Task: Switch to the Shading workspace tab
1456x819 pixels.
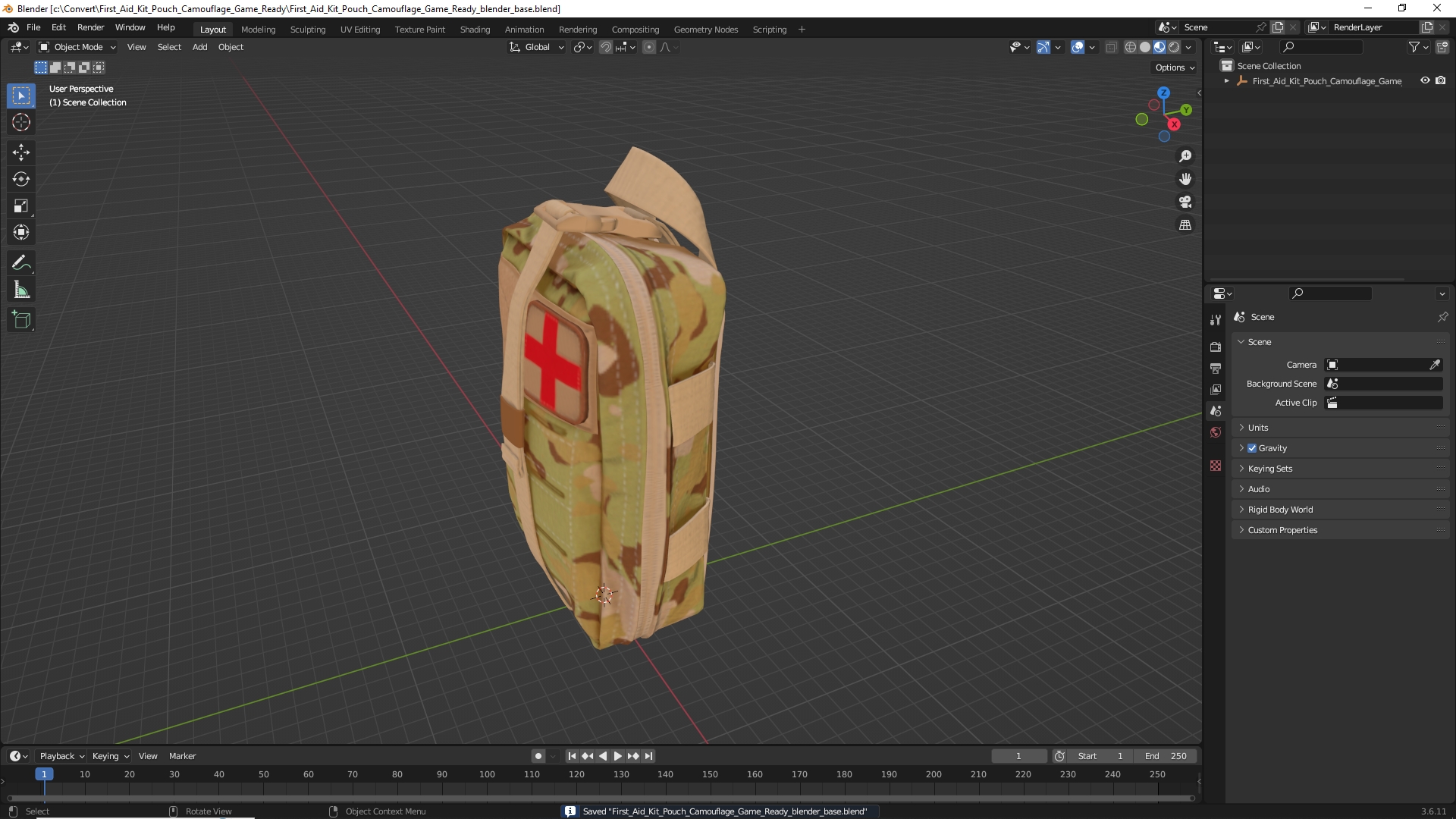Action: pyautogui.click(x=475, y=30)
